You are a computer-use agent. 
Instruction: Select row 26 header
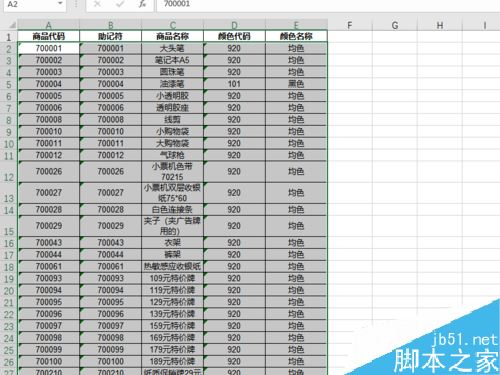click(x=9, y=362)
